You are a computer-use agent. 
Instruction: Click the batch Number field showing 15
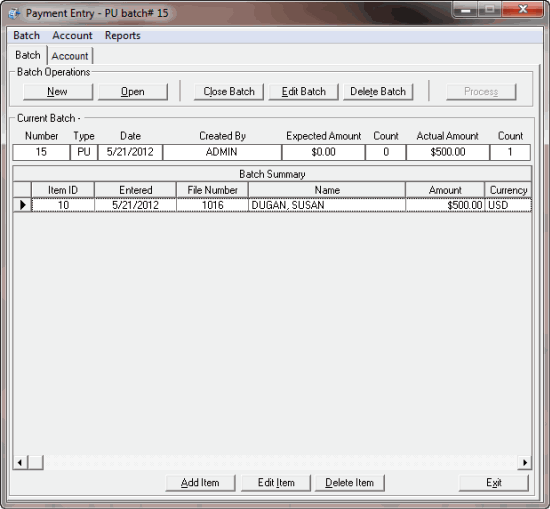[x=41, y=152]
